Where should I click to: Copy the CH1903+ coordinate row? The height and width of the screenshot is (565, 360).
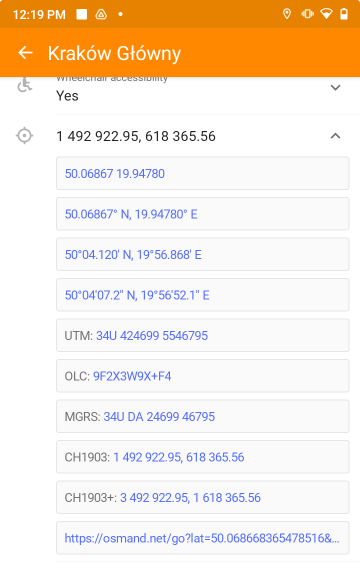pos(203,497)
